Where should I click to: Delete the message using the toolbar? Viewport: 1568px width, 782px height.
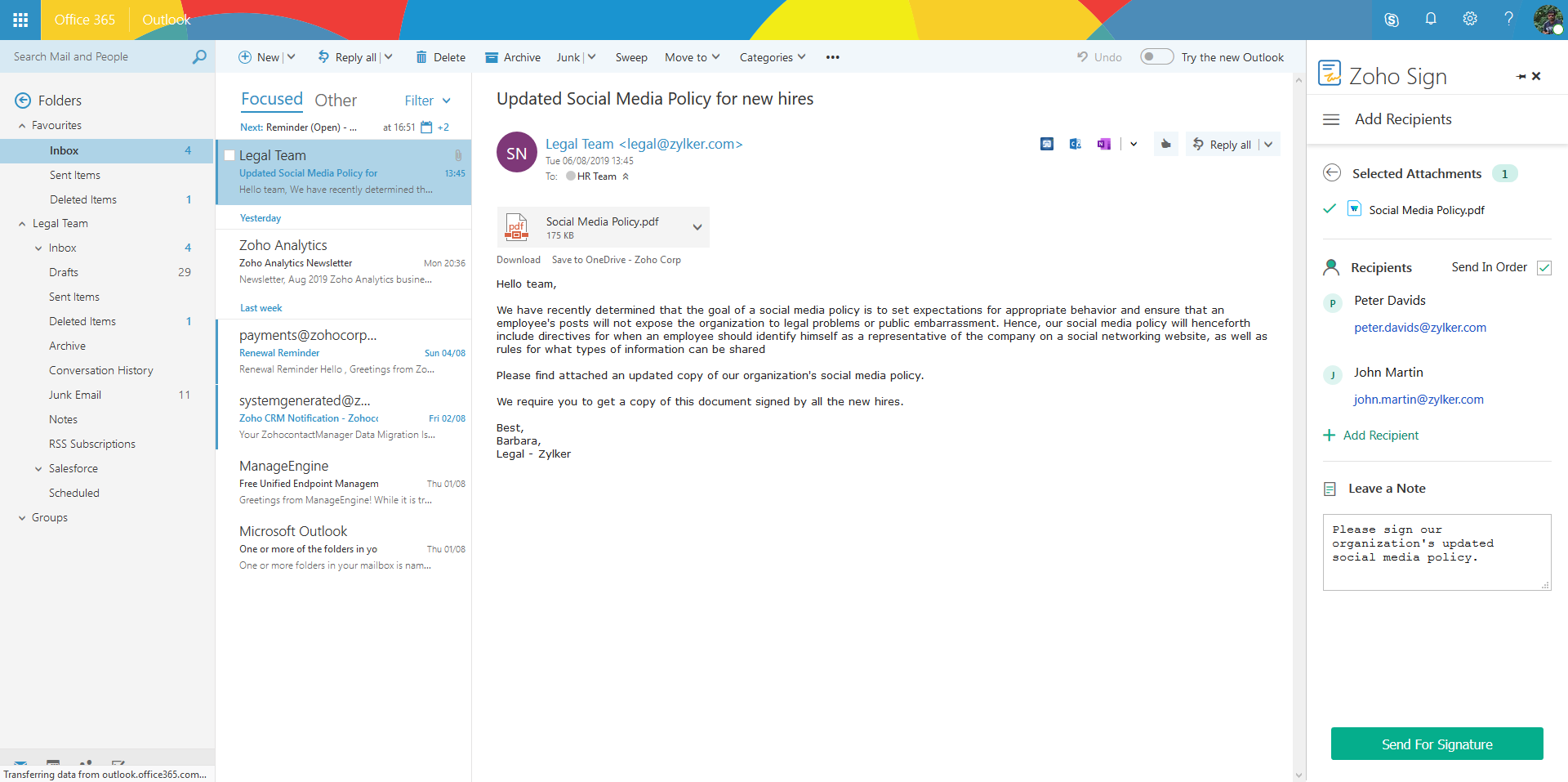(x=441, y=57)
